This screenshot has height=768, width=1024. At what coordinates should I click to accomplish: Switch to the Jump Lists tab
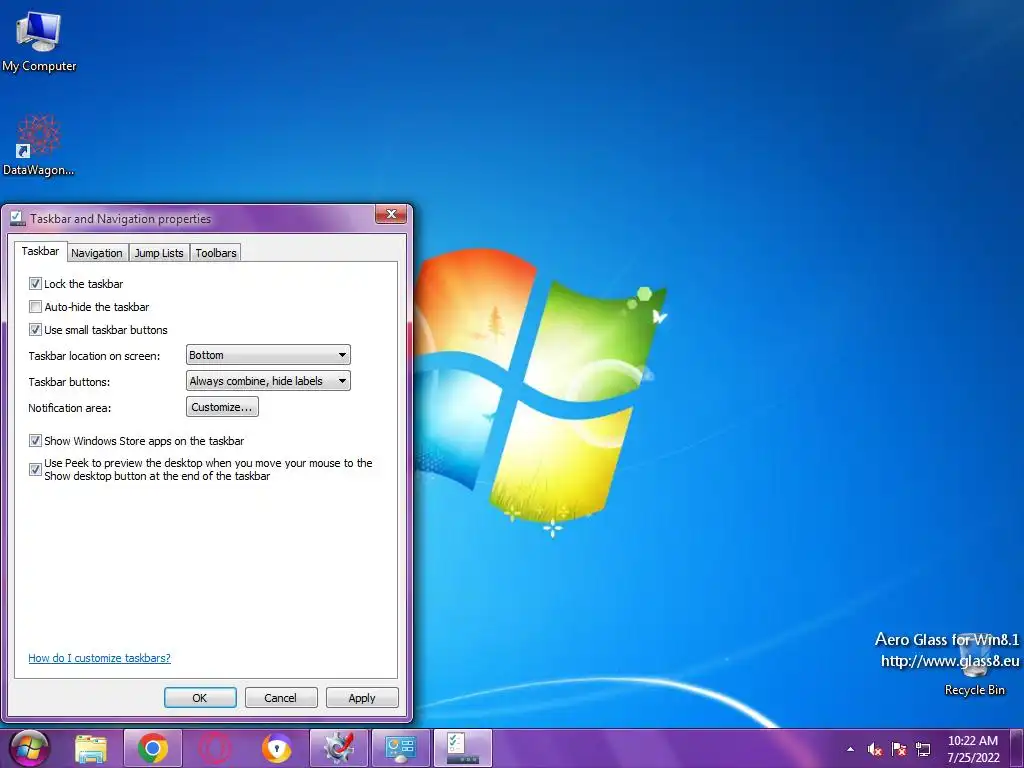(x=159, y=253)
